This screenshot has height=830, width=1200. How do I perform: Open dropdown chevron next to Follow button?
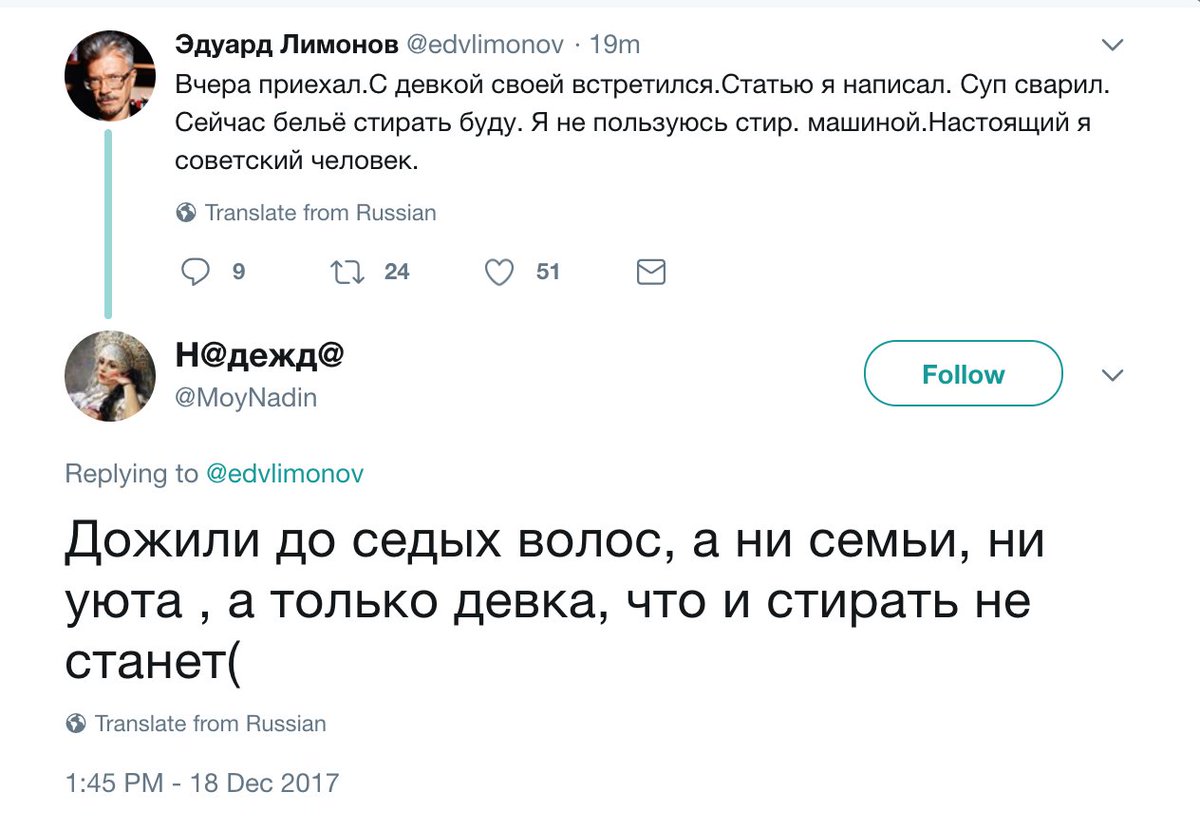tap(1112, 376)
